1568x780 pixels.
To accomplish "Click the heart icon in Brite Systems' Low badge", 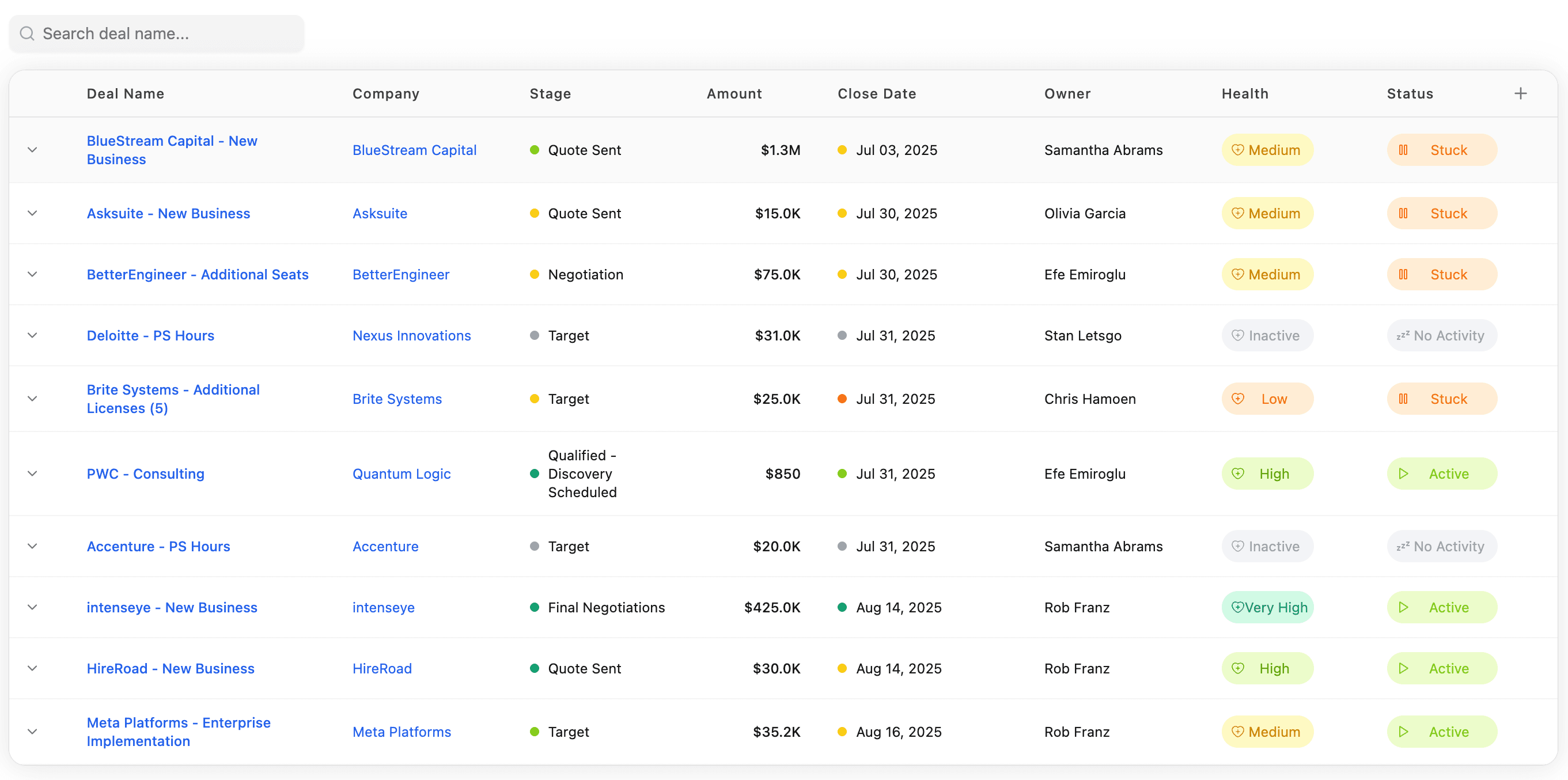I will 1237,398.
